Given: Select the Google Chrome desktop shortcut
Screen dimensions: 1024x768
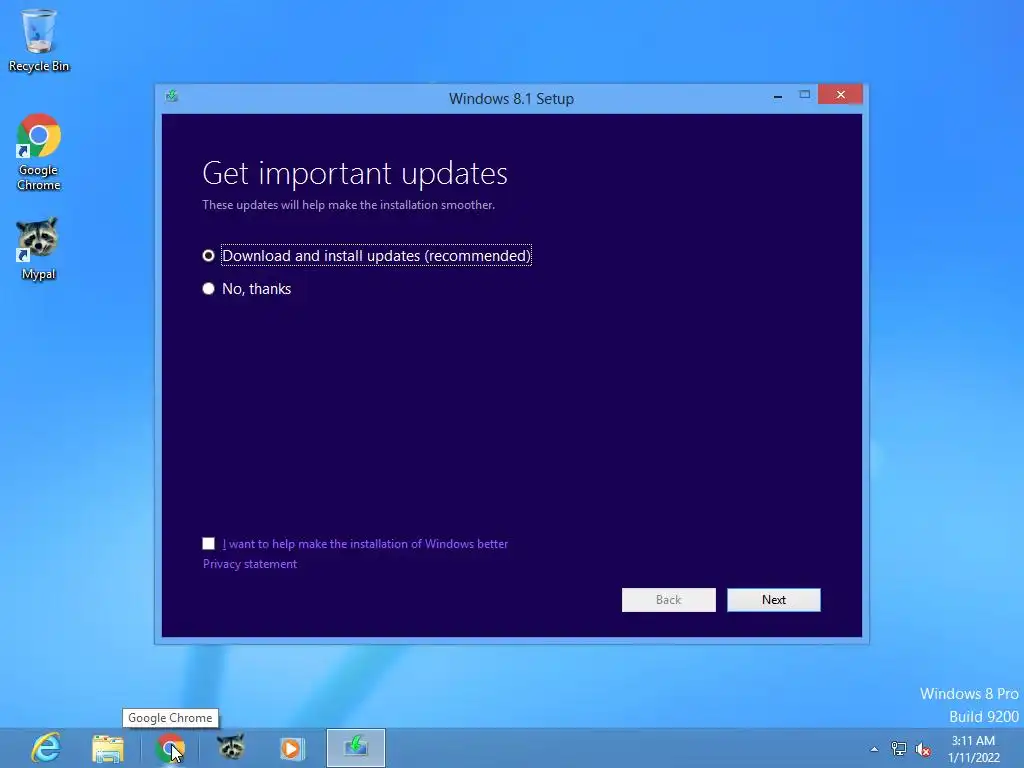Looking at the screenshot, I should tap(39, 152).
